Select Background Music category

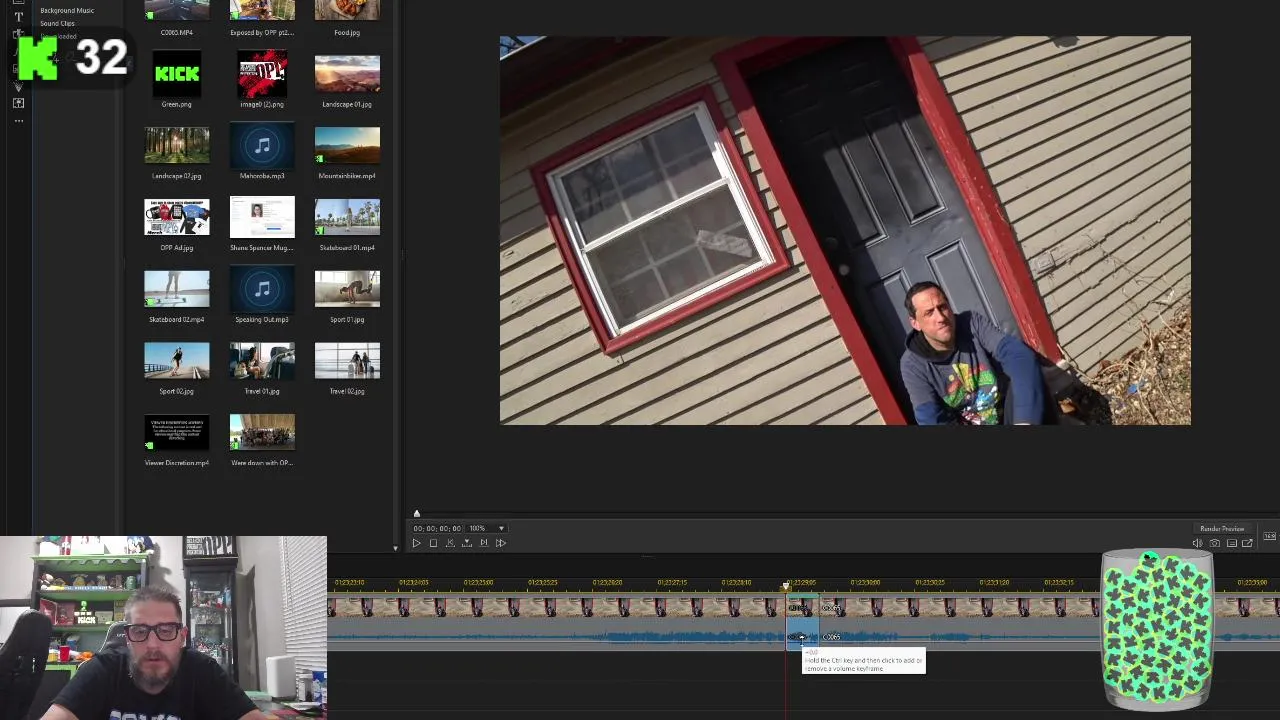[x=67, y=10]
